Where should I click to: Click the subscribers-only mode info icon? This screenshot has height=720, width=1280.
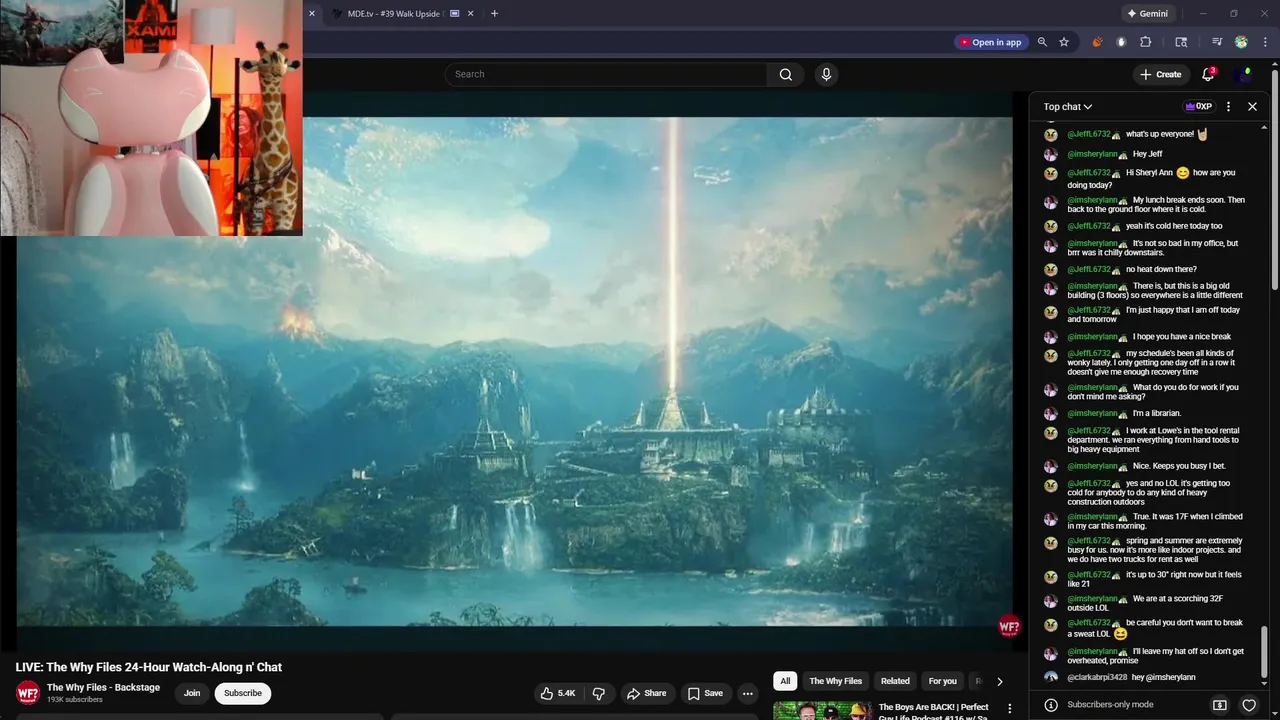click(x=1051, y=705)
